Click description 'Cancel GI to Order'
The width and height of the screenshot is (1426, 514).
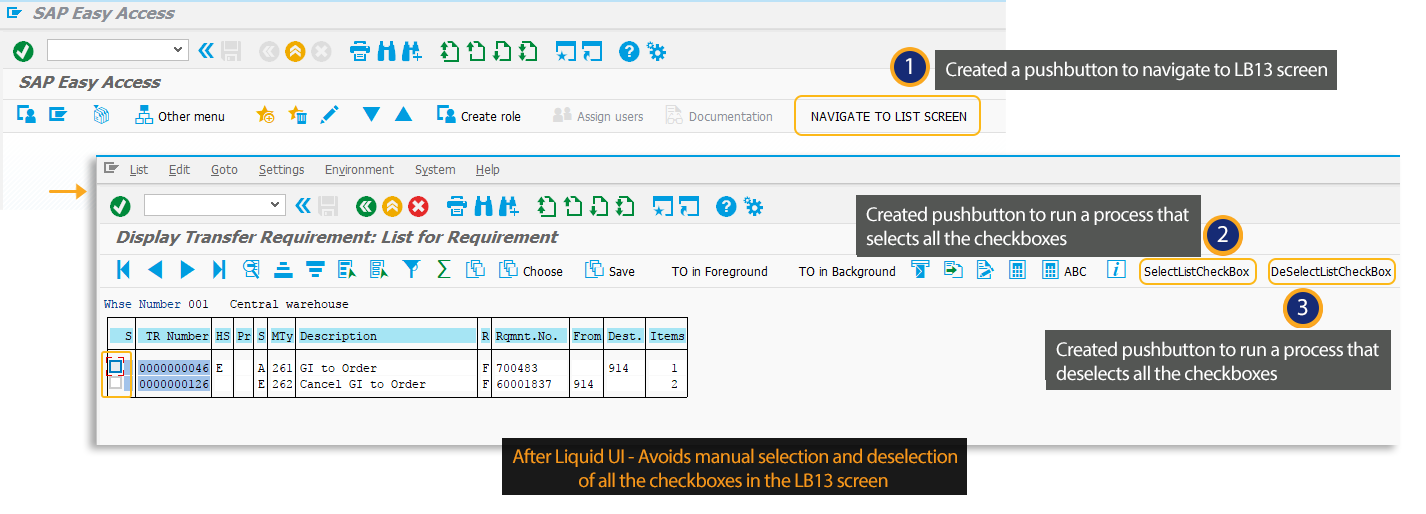tap(363, 384)
